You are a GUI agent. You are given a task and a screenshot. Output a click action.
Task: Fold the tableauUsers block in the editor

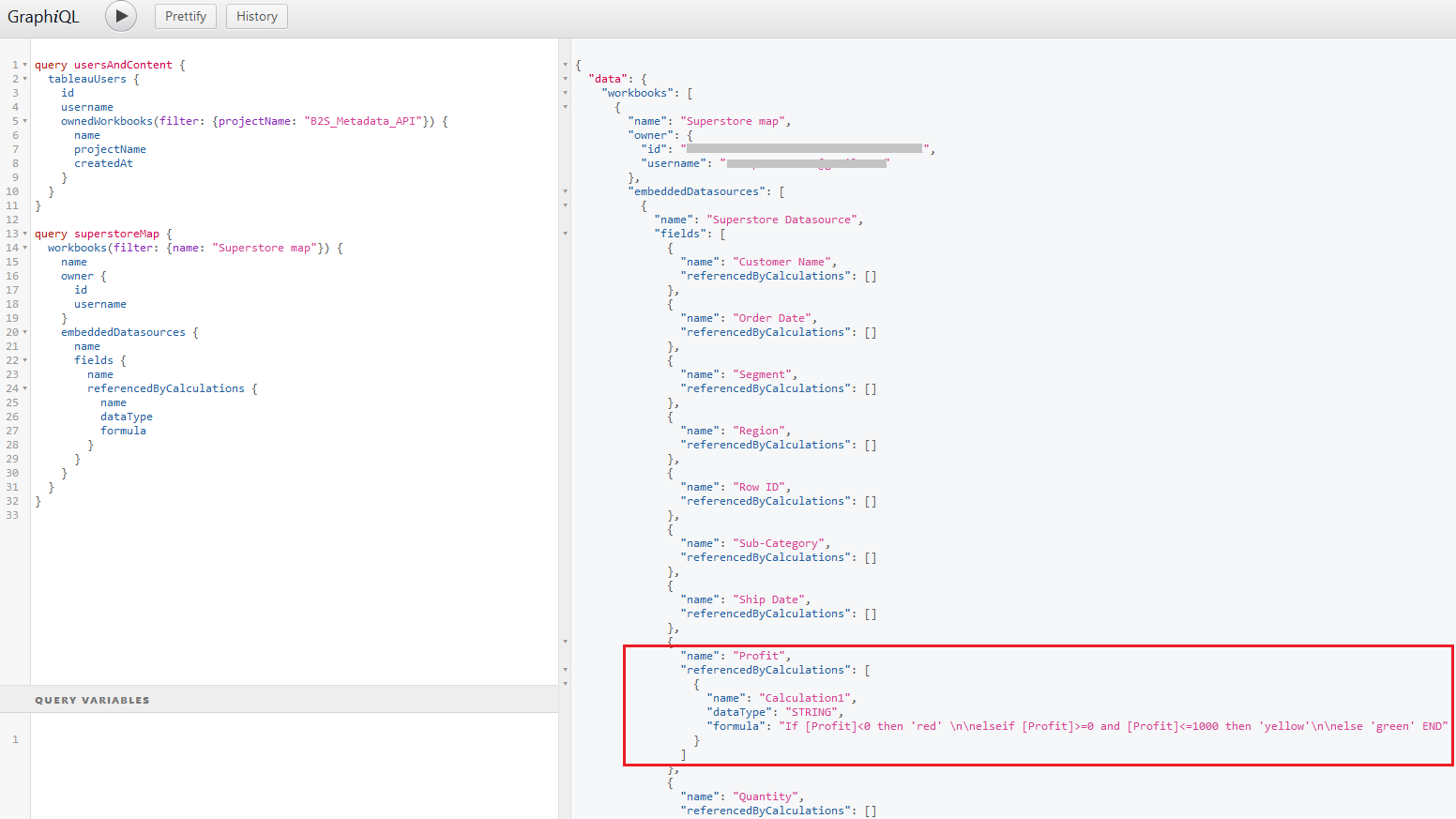pyautogui.click(x=25, y=79)
